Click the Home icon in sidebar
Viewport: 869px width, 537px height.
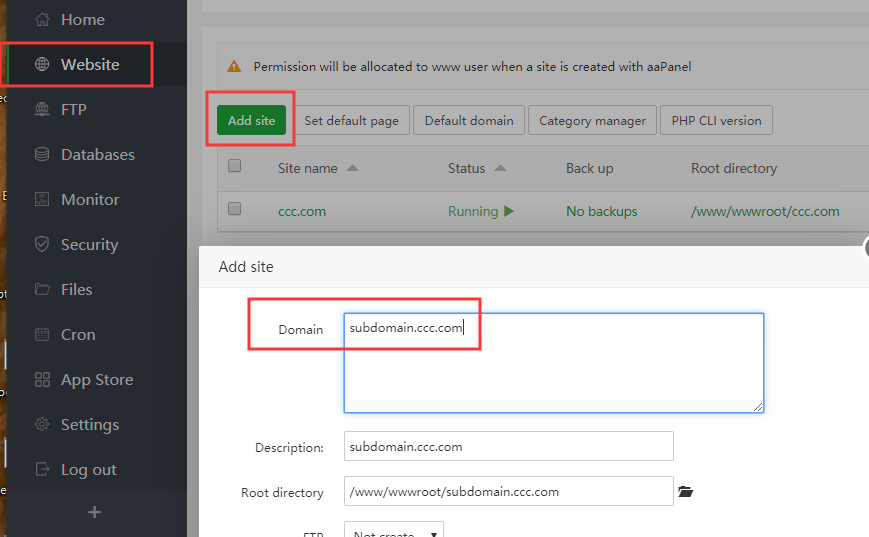(42, 20)
